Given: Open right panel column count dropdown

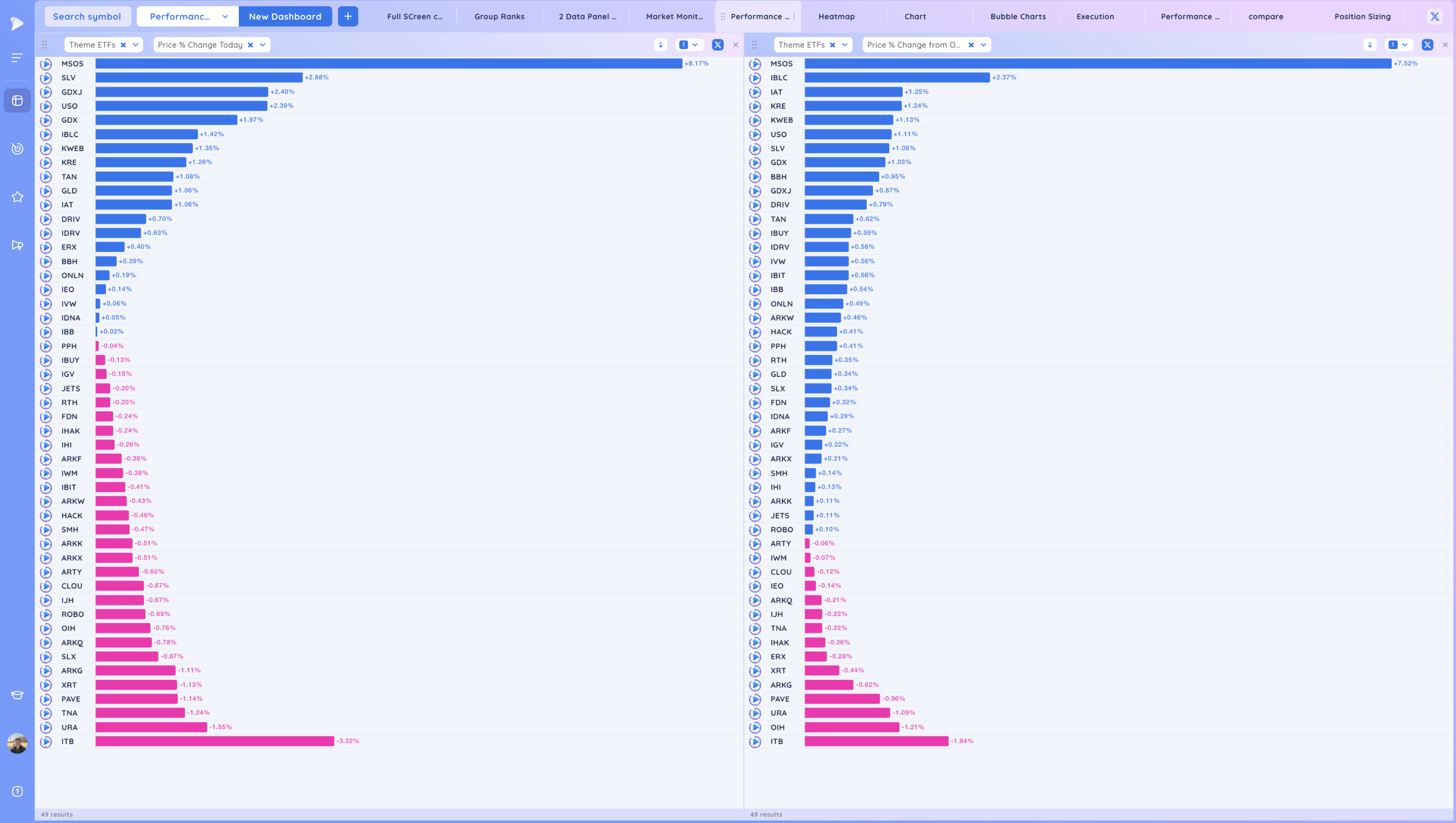Looking at the screenshot, I should [1399, 45].
